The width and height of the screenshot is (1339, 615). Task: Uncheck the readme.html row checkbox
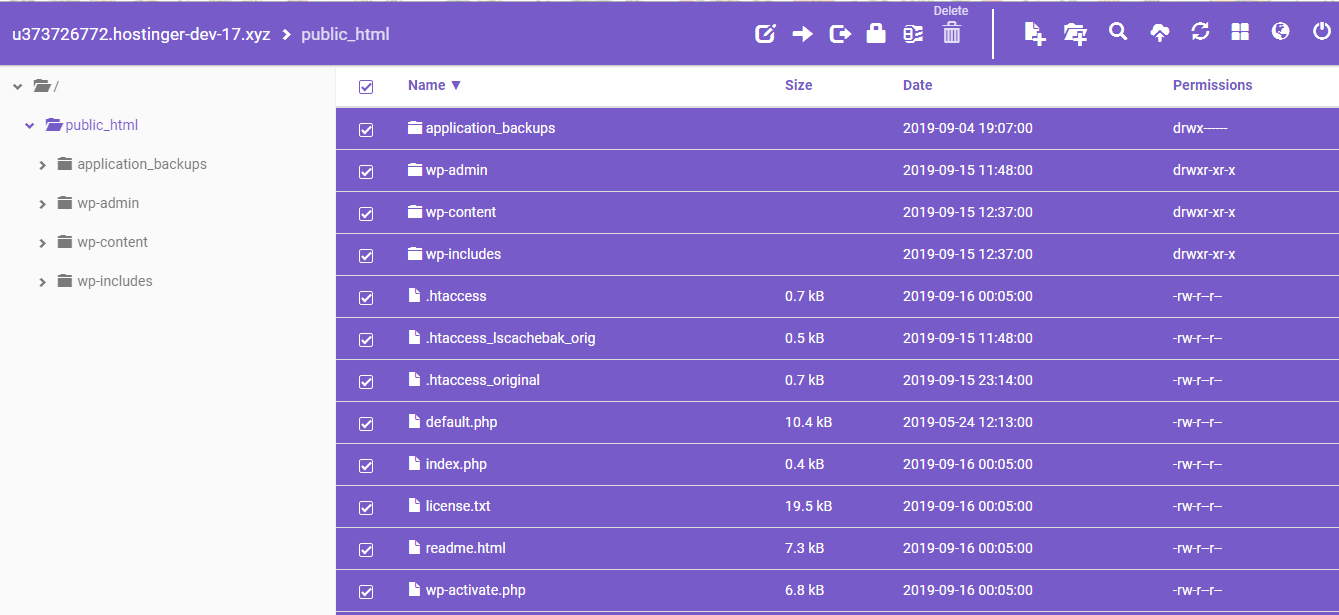pos(366,550)
